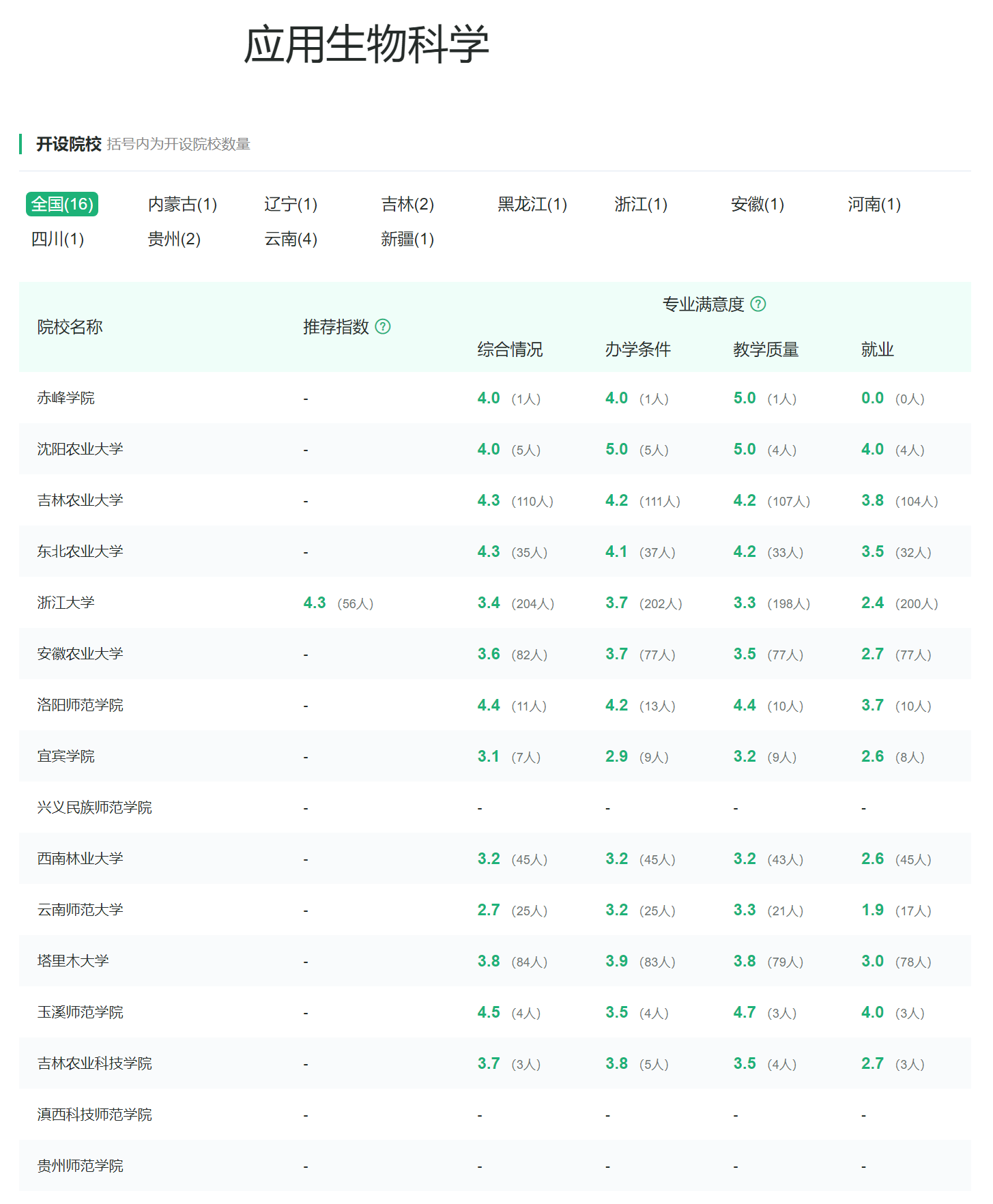Image resolution: width=993 pixels, height=1204 pixels.
Task: Click 塔里木大学's 办学条件 score 3.9
Action: coord(616,961)
